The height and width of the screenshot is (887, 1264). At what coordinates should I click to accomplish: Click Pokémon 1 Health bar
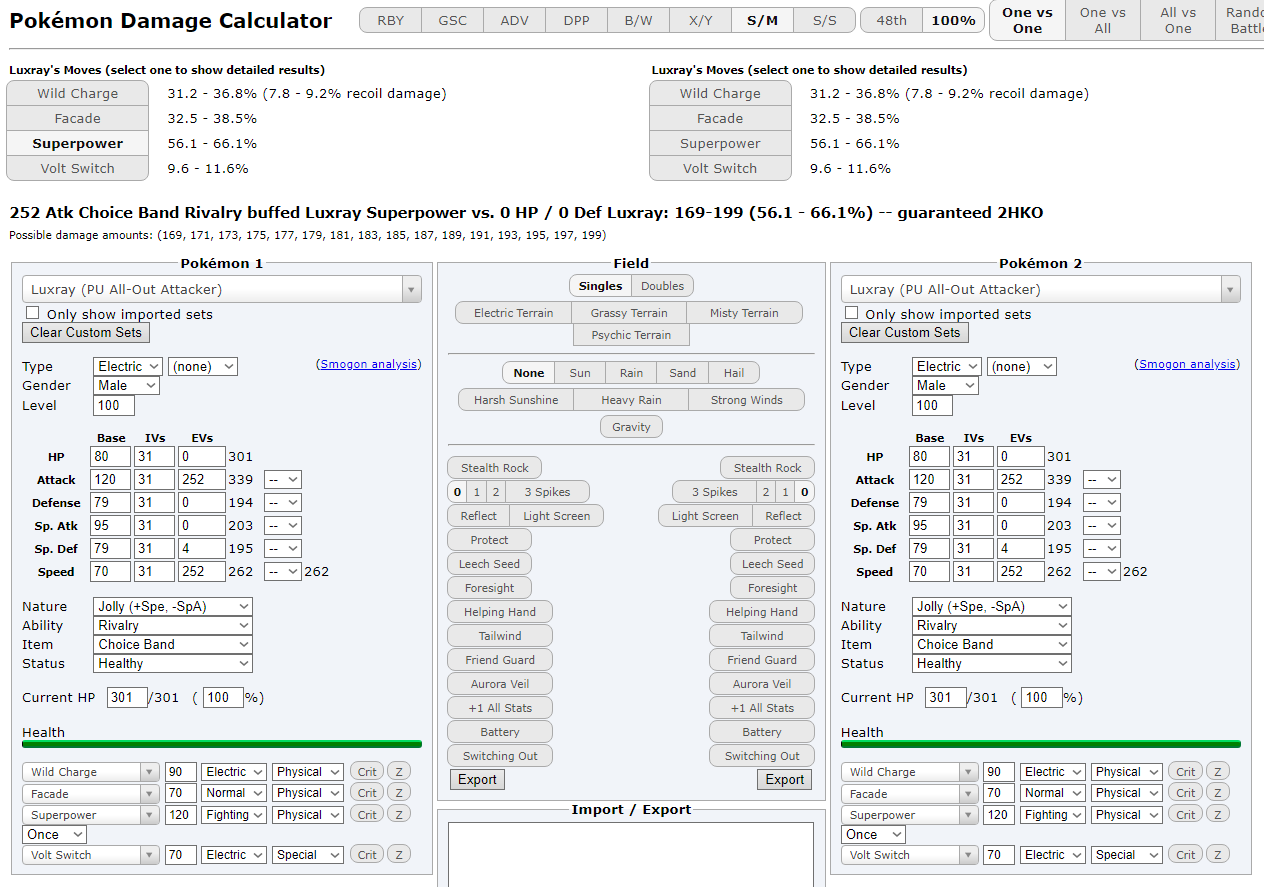pos(222,744)
